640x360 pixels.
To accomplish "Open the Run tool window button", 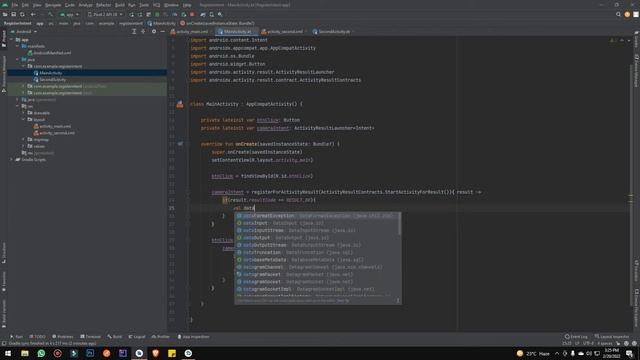I will [x=16, y=337].
